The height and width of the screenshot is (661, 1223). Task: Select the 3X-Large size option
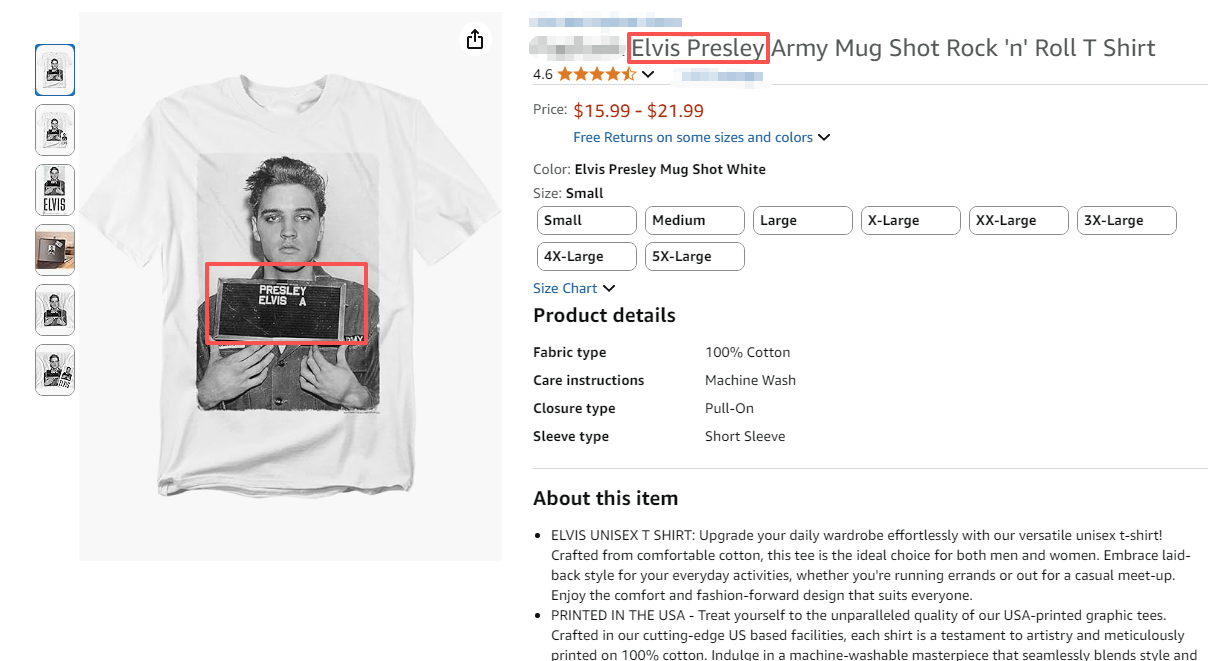point(1126,220)
